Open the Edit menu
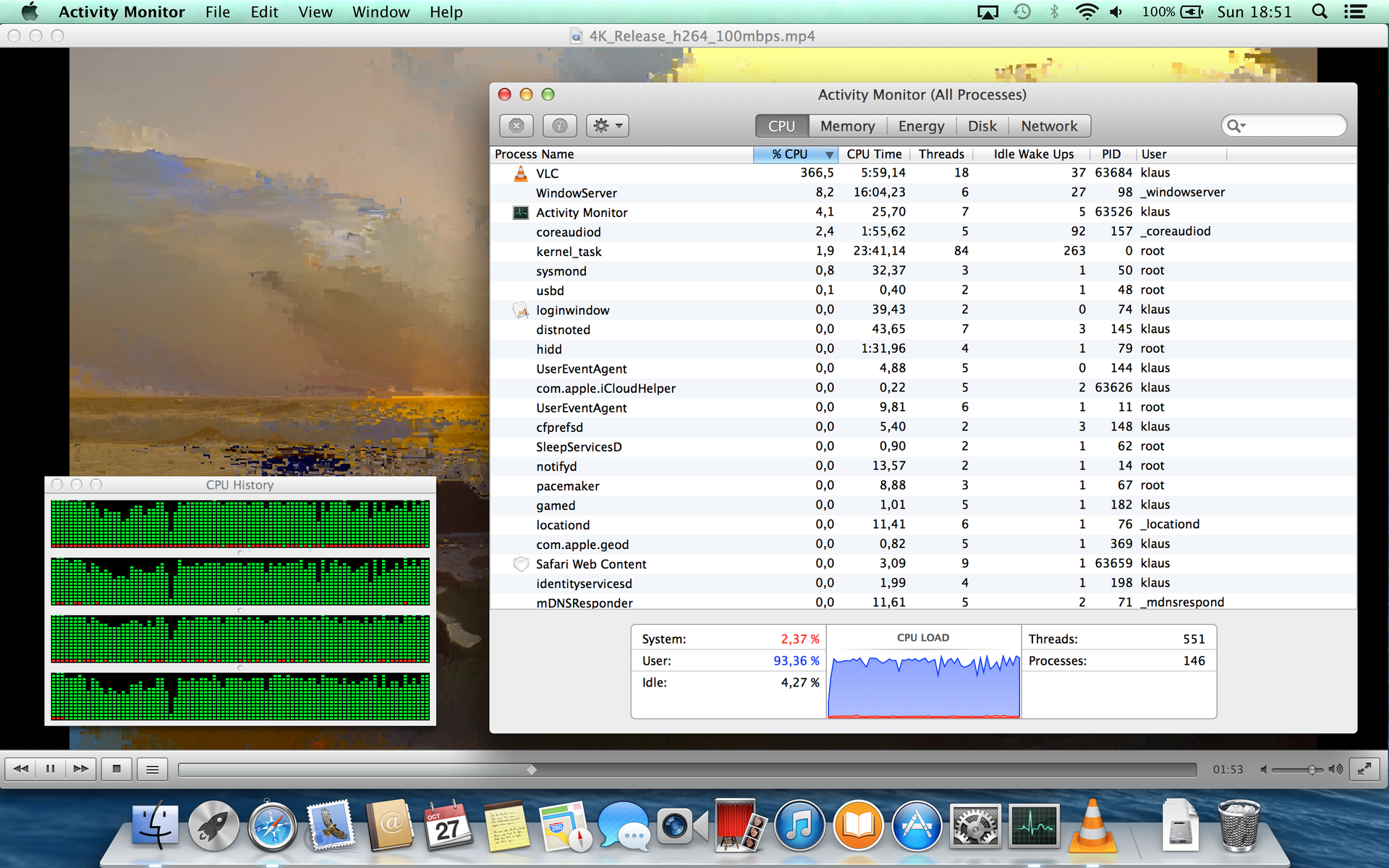The image size is (1389, 868). pyautogui.click(x=264, y=12)
